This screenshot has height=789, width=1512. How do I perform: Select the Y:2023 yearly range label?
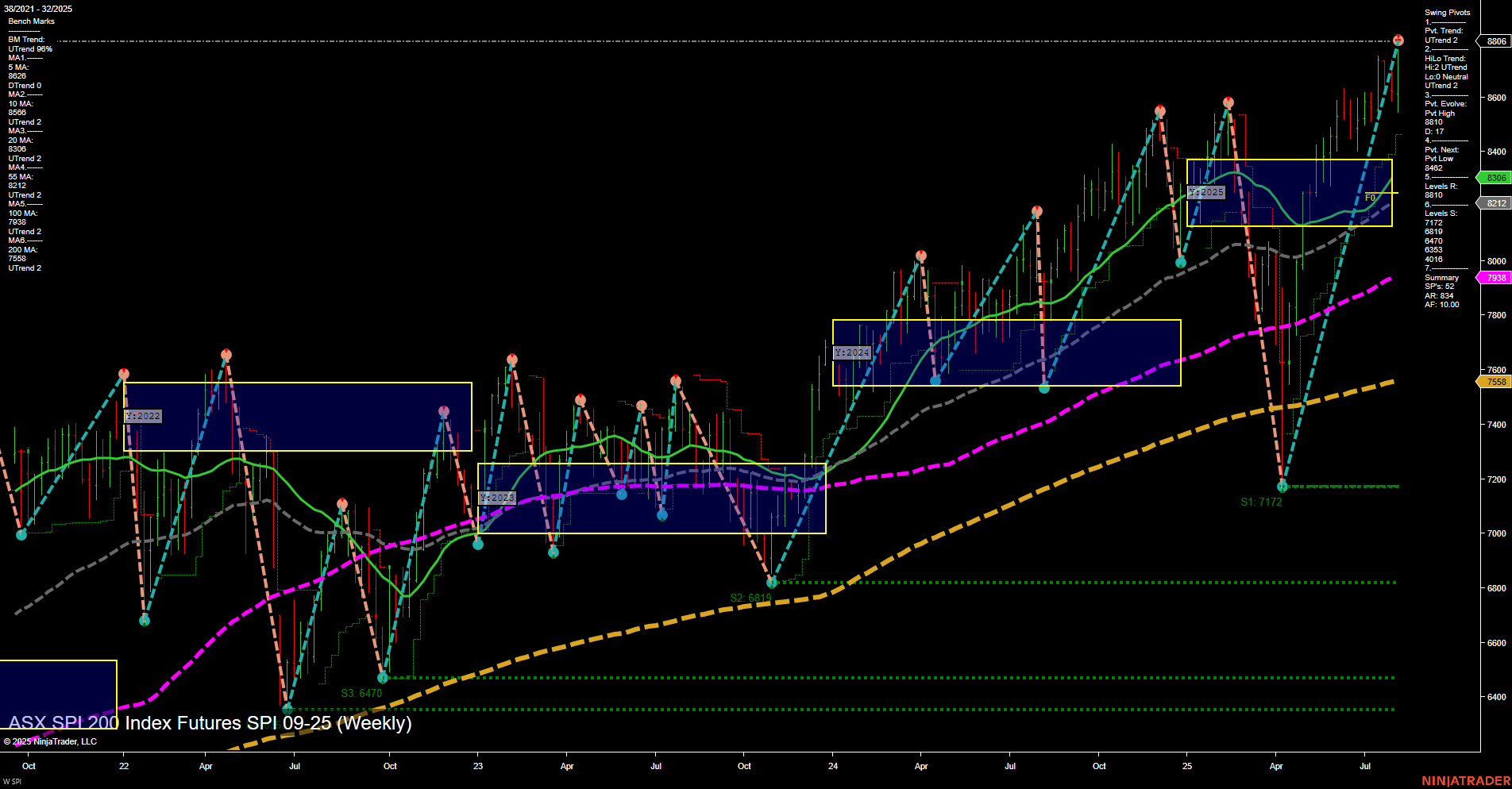pos(496,498)
